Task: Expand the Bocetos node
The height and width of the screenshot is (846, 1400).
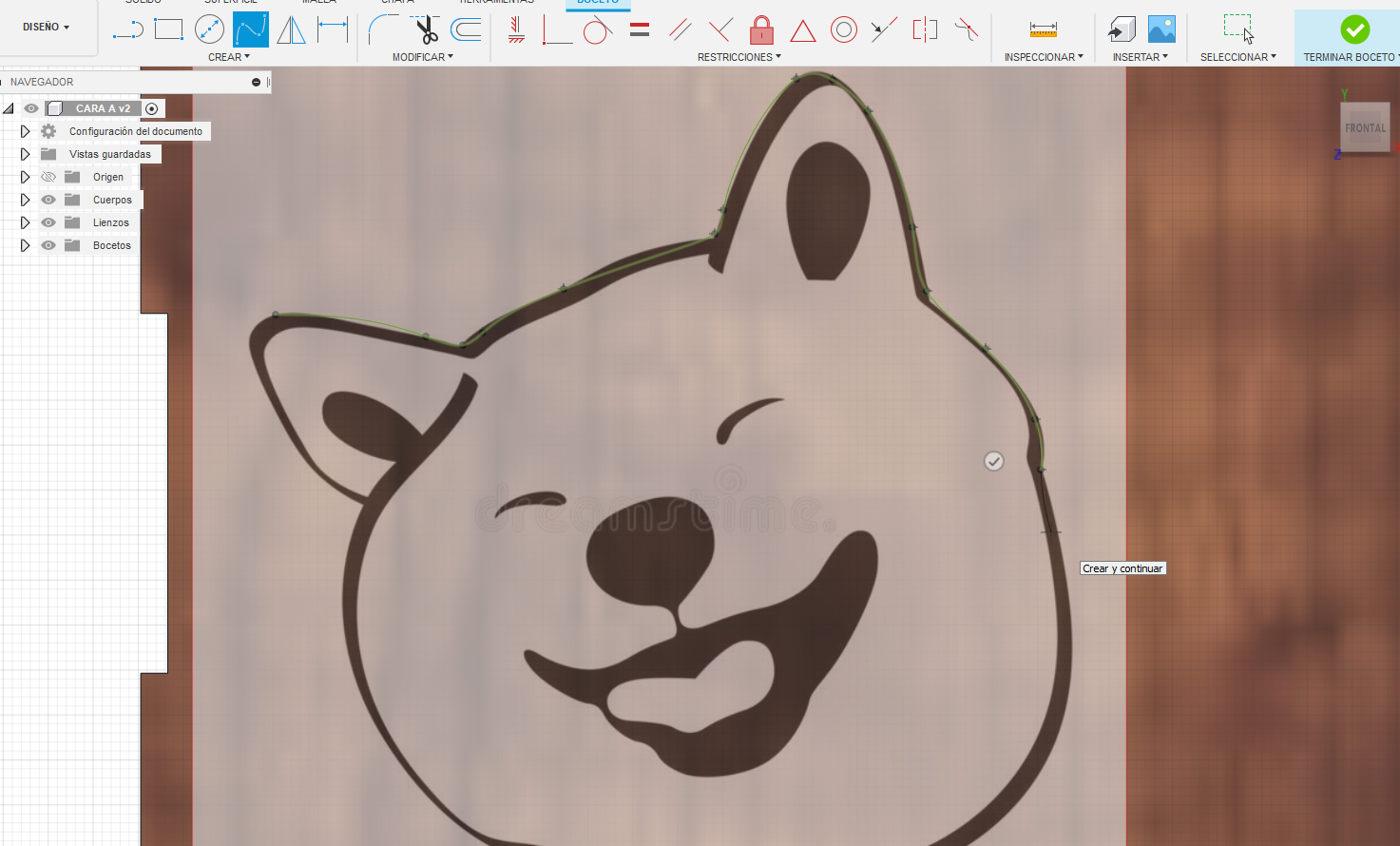Action: click(25, 245)
